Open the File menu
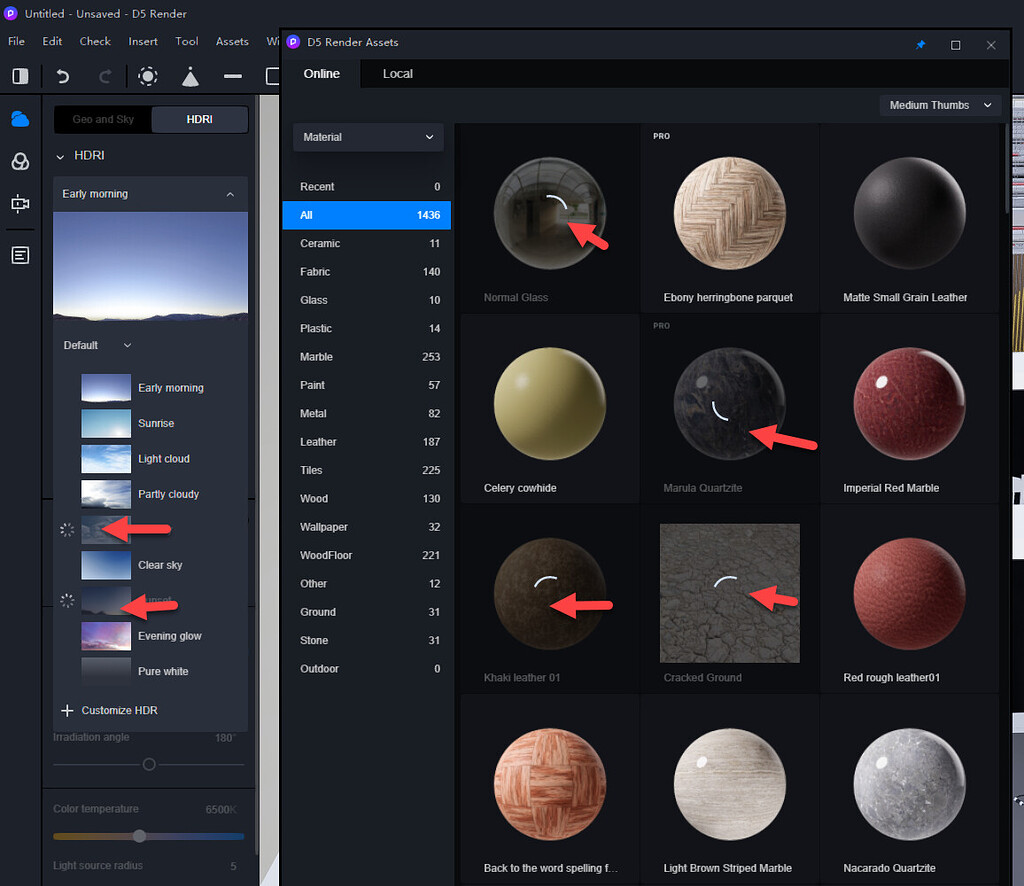 pyautogui.click(x=16, y=41)
